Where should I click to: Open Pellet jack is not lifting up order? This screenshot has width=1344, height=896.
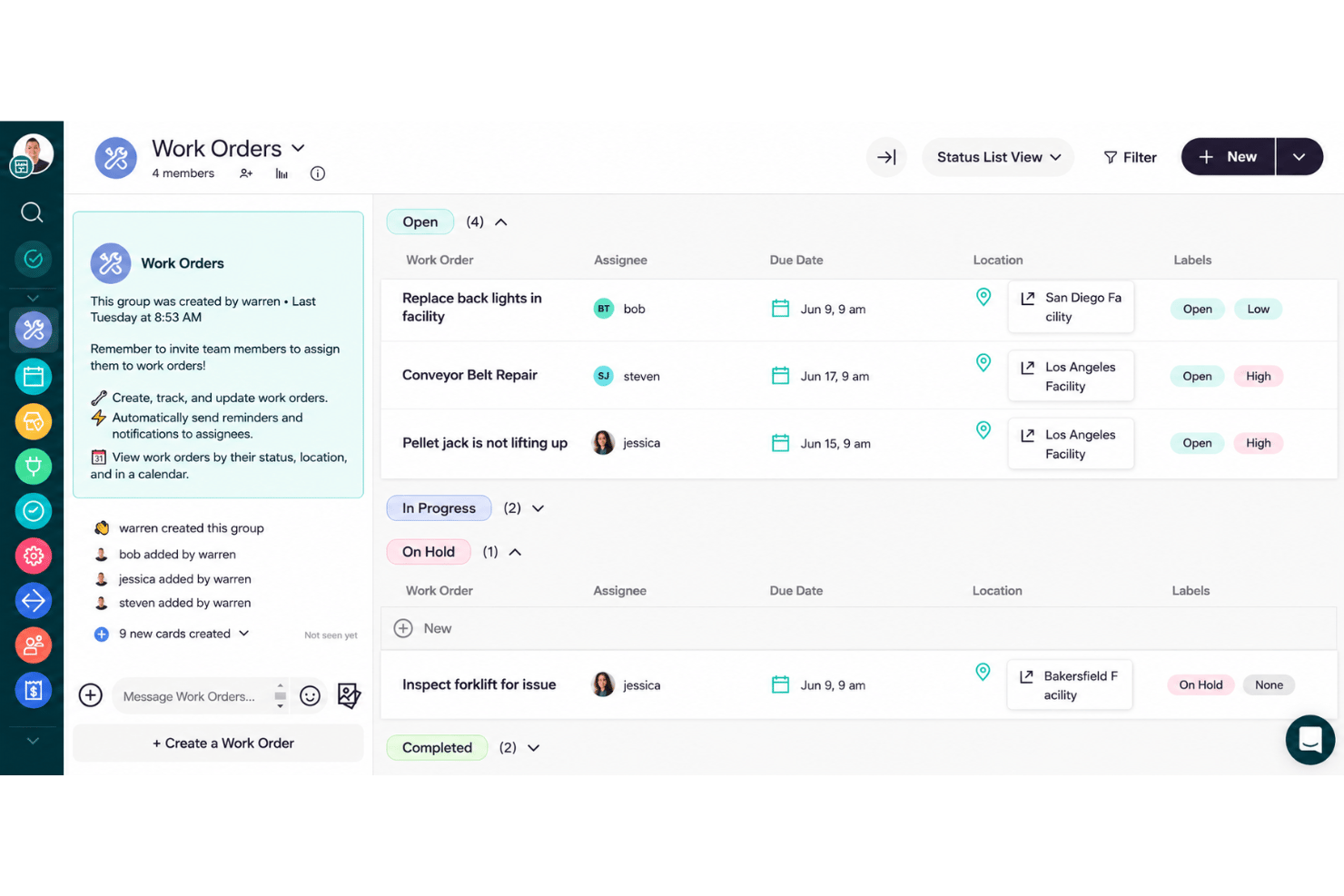[x=485, y=443]
